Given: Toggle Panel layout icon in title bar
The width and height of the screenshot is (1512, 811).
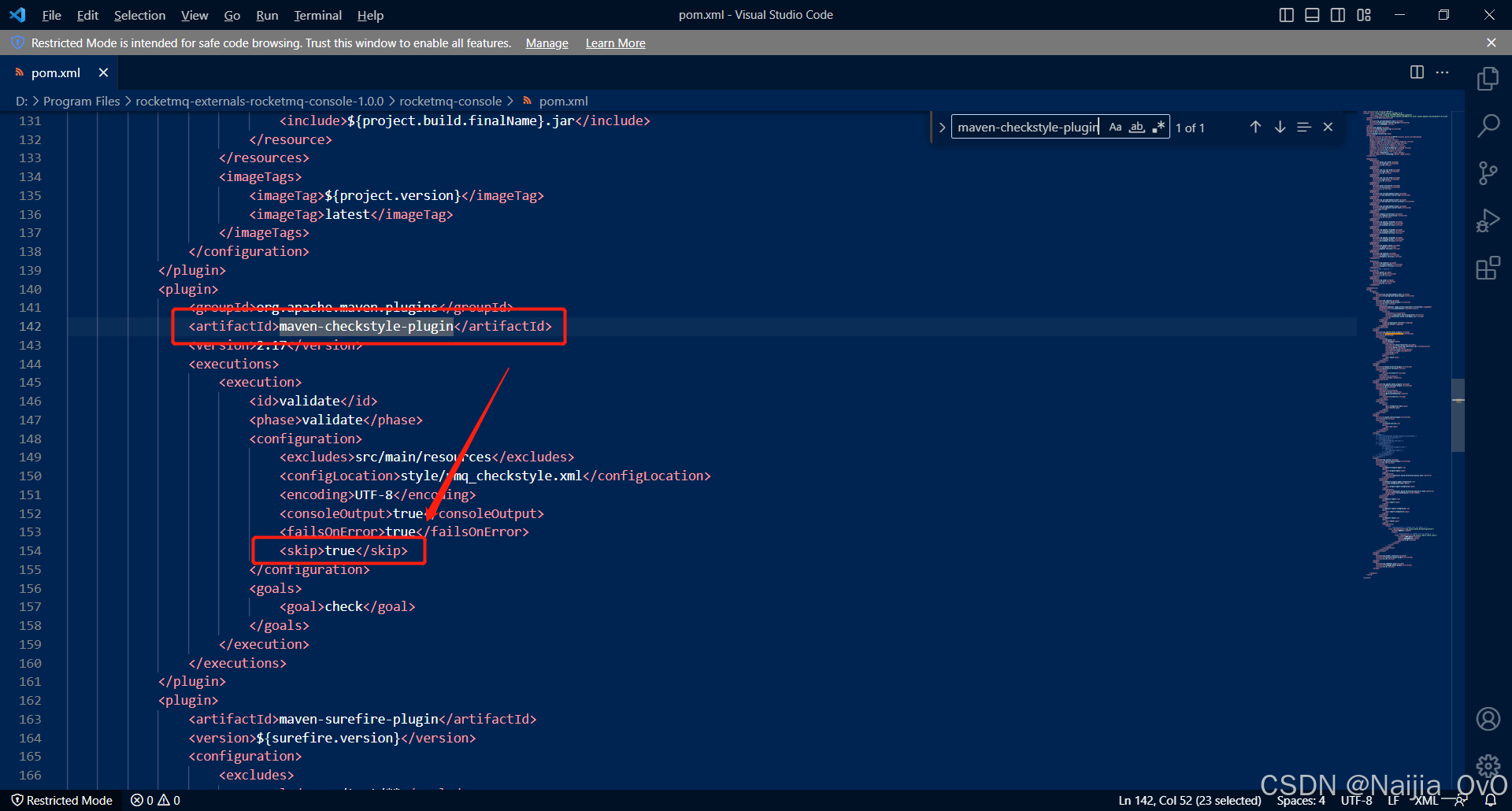Looking at the screenshot, I should [x=1312, y=15].
